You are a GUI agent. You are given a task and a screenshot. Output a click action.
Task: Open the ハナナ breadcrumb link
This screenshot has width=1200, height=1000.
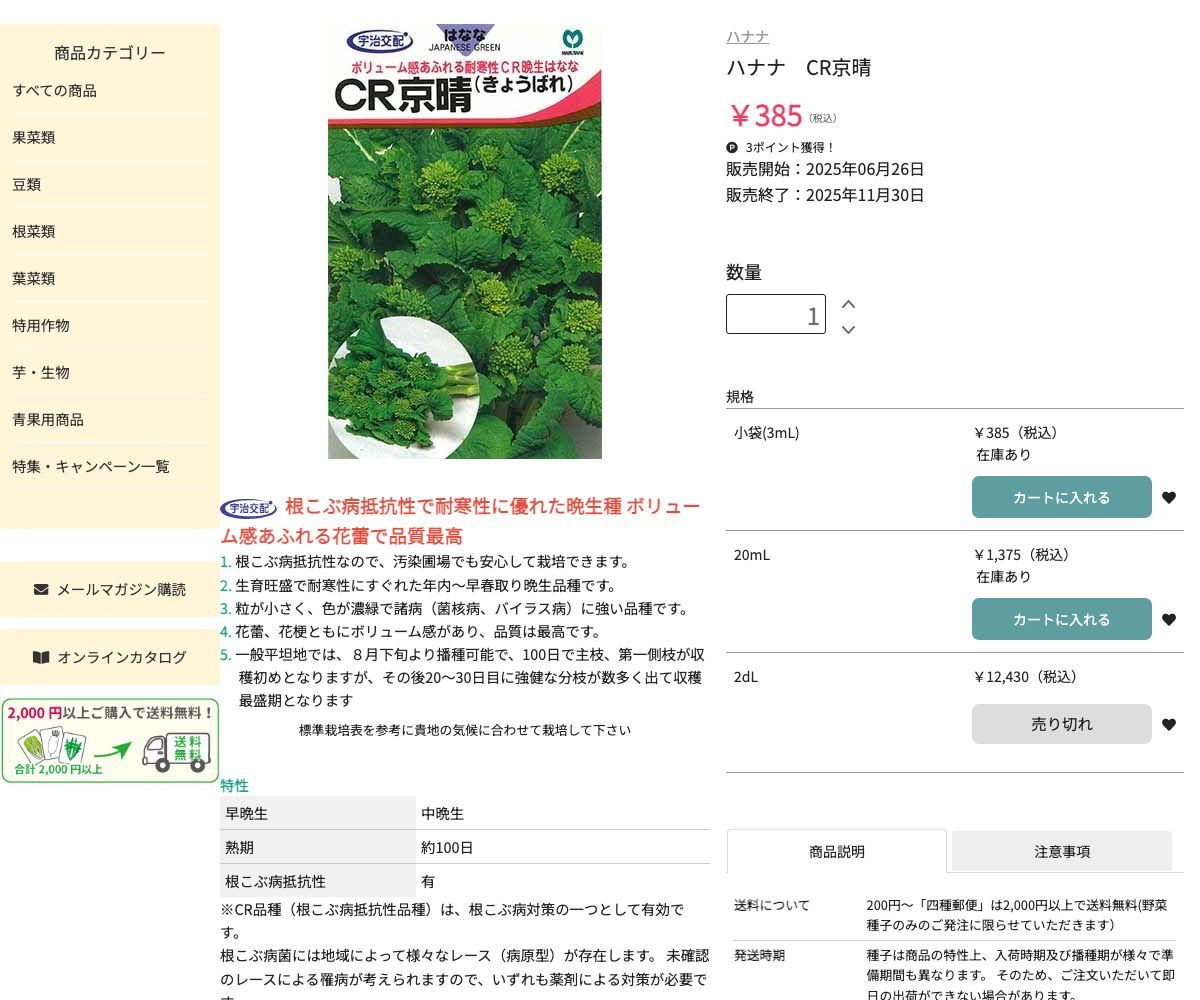point(747,36)
